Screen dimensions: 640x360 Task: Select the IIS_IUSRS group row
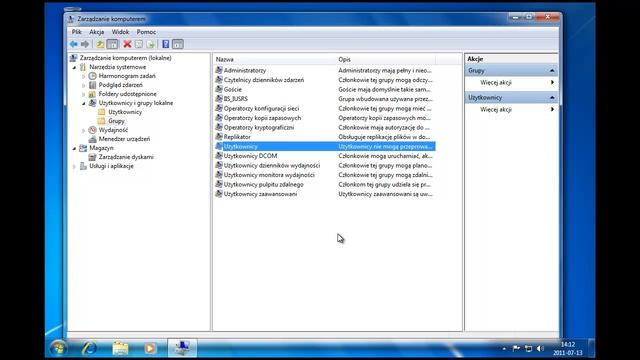[324, 99]
